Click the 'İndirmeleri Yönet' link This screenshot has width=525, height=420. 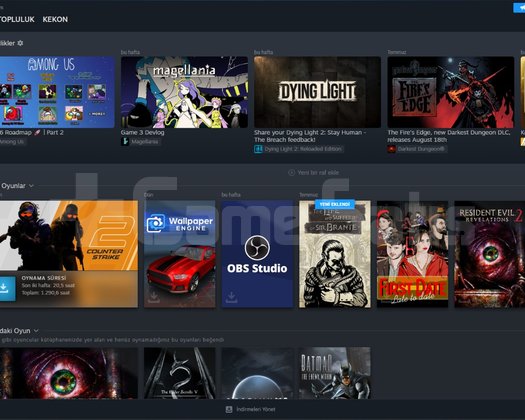point(256,409)
